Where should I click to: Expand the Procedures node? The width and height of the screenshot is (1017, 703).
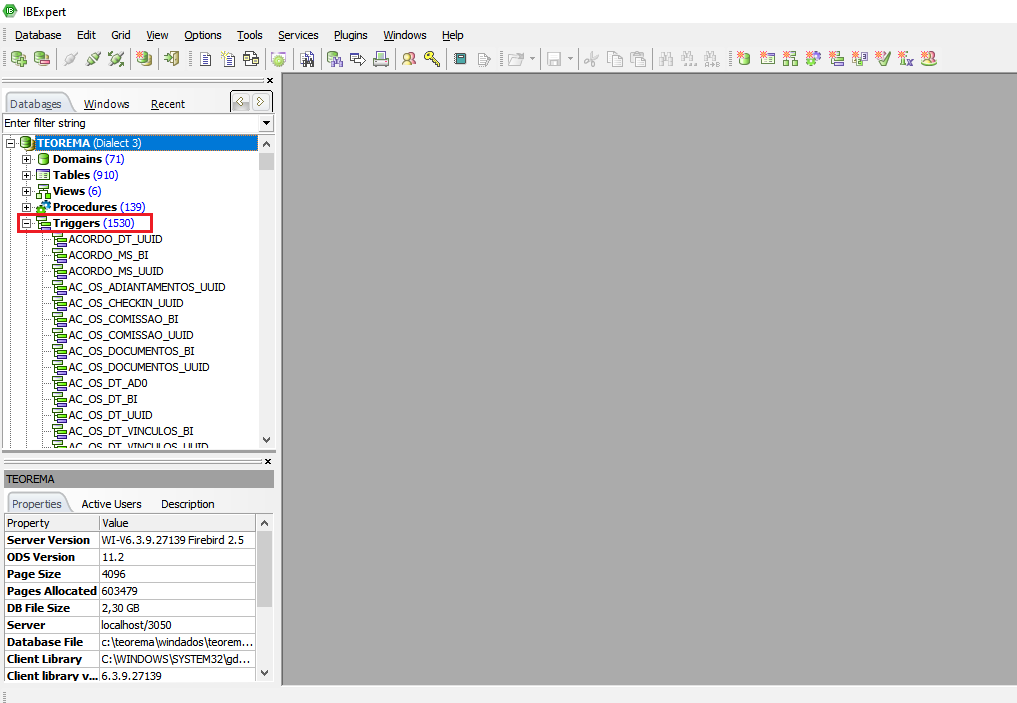tap(27, 208)
